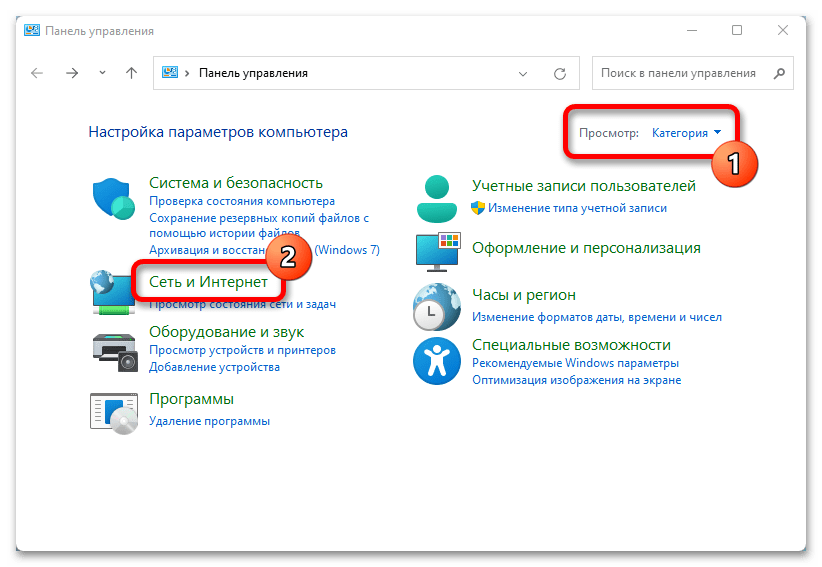
Task: Click the Ease of Access accessibility icon
Action: 437,361
